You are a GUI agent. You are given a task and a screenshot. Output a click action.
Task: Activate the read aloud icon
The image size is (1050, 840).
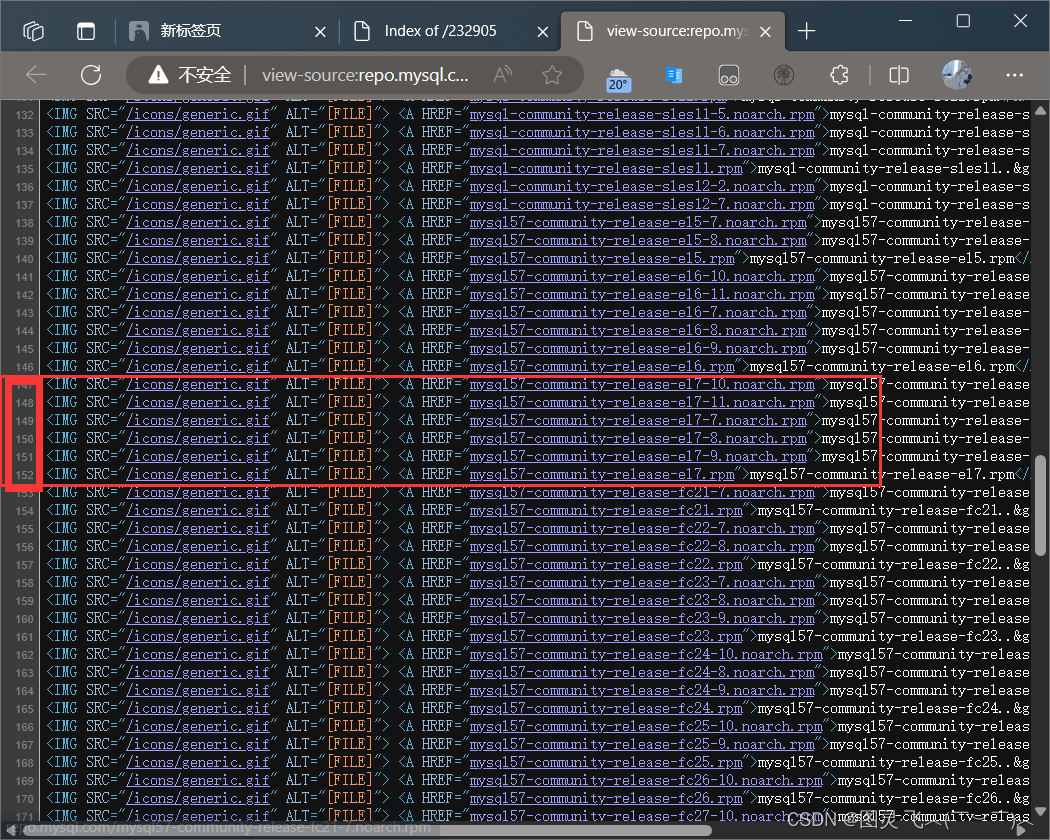point(502,74)
